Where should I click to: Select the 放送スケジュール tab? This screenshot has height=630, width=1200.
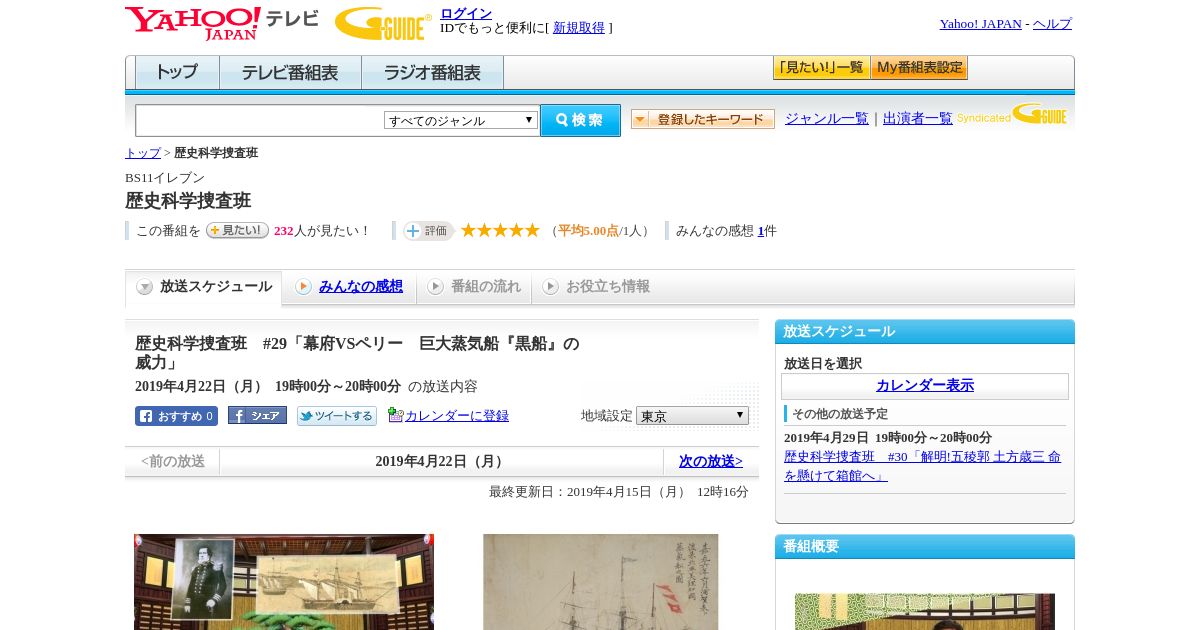204,287
